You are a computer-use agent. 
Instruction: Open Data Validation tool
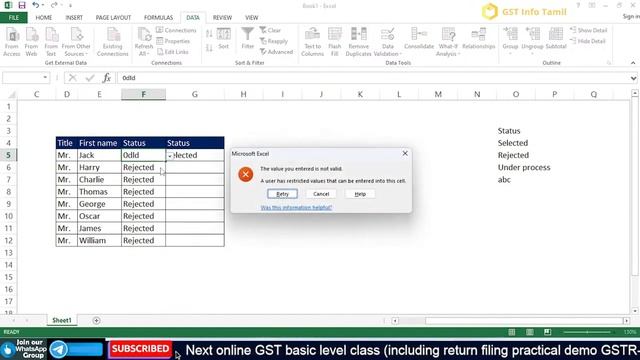click(387, 42)
